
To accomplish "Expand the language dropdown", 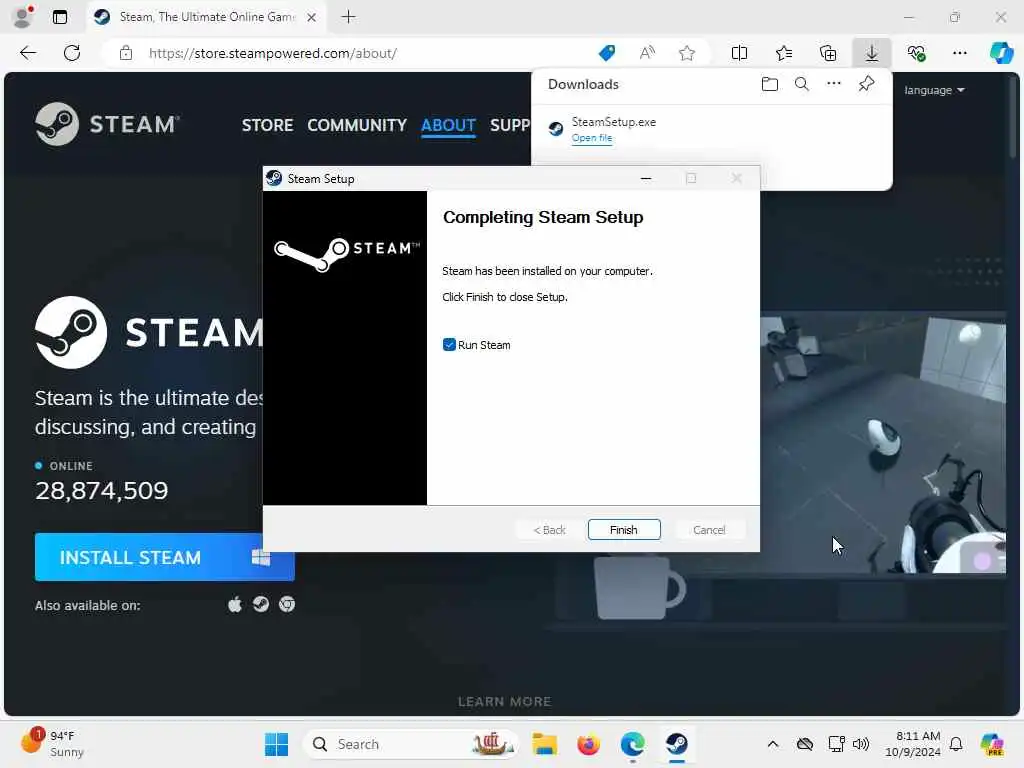I will tap(934, 90).
